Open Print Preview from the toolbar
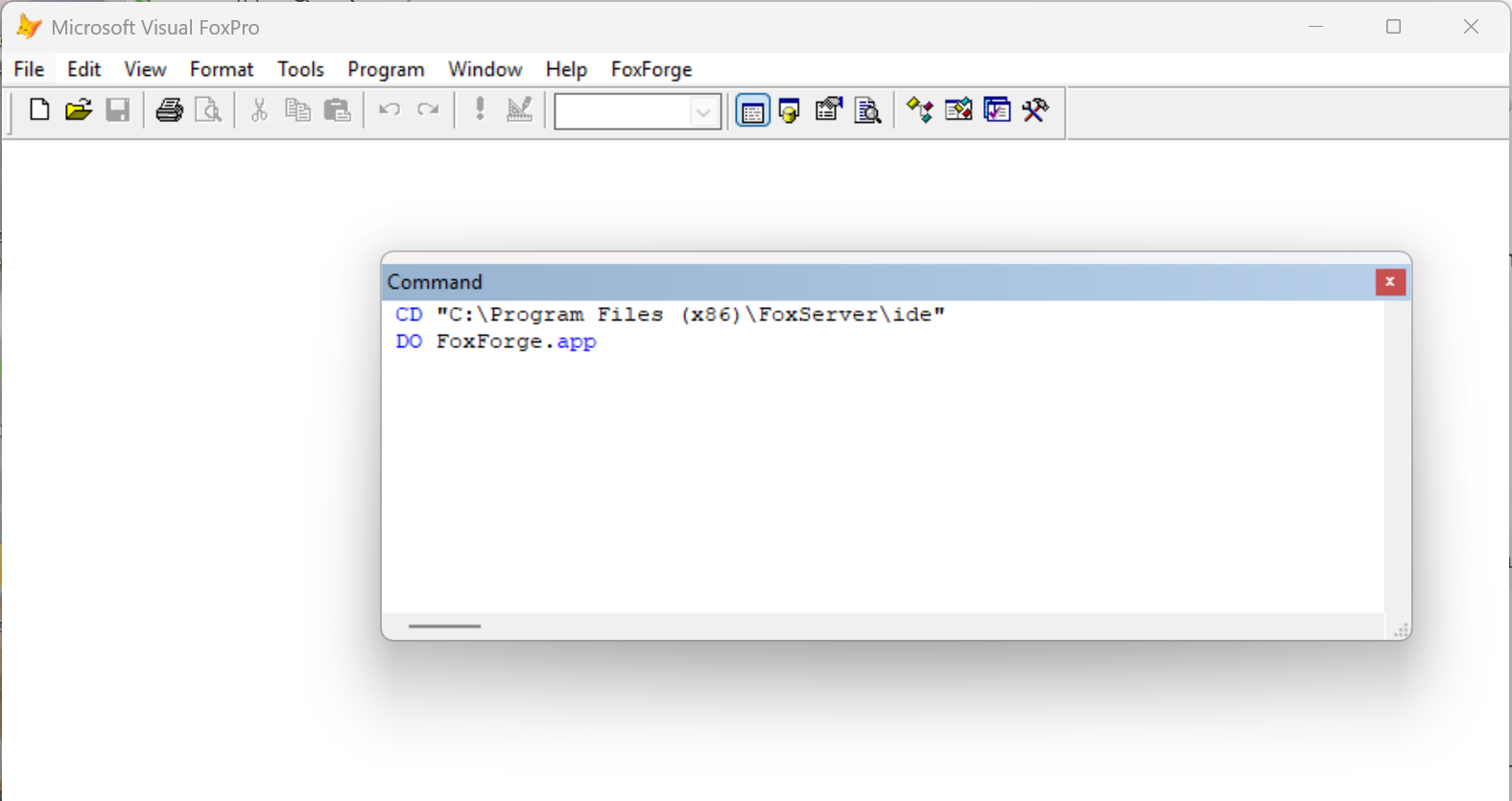This screenshot has width=1512, height=801. point(208,110)
